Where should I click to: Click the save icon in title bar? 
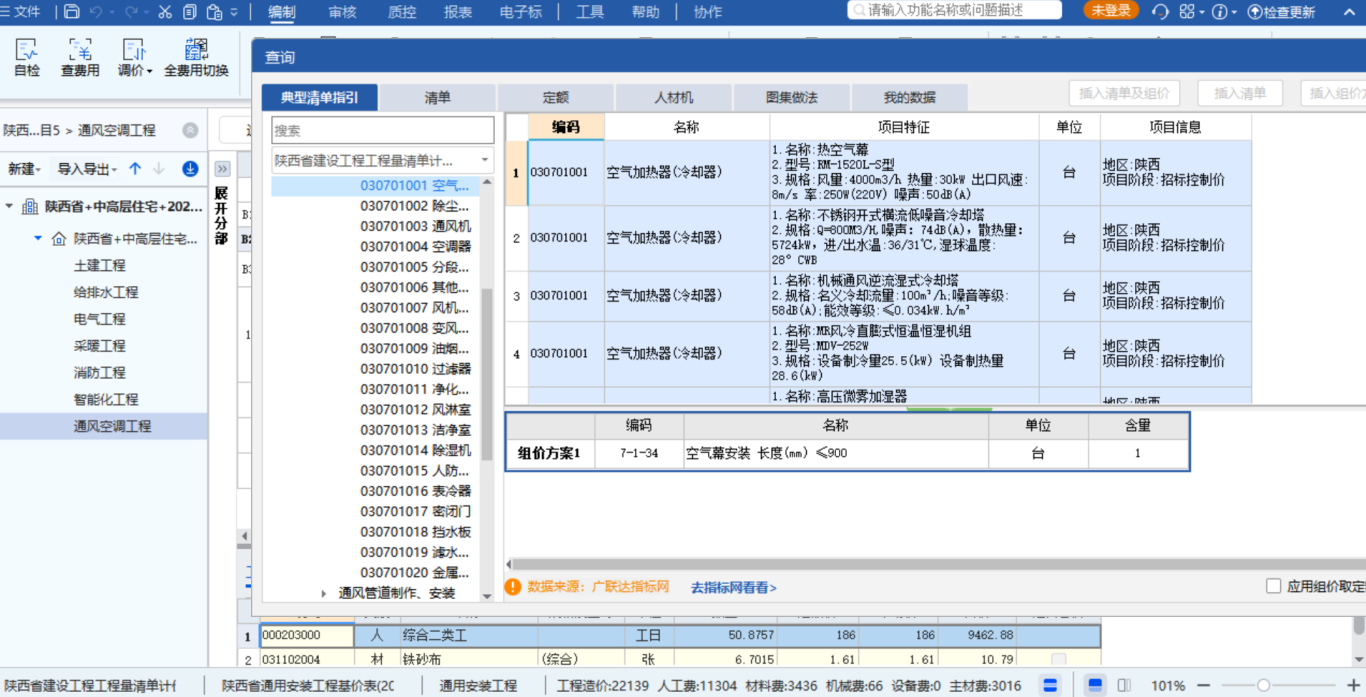[x=71, y=12]
